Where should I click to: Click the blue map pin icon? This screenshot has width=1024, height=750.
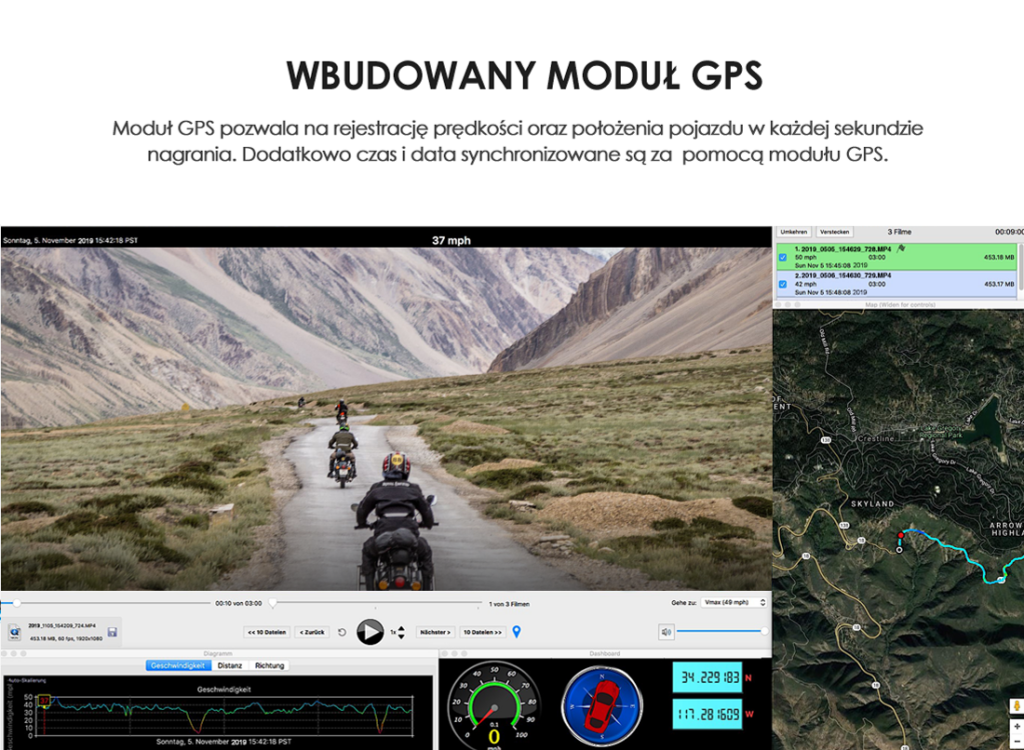click(x=517, y=632)
